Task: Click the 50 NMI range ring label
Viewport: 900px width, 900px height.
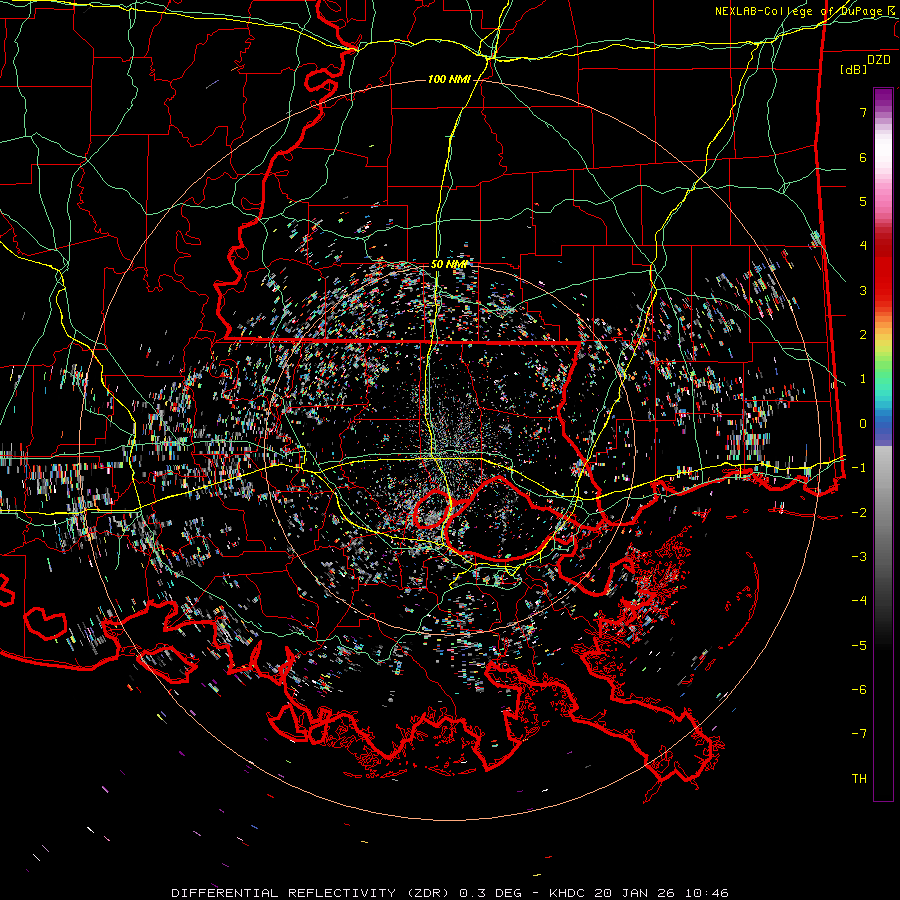Action: tap(449, 264)
